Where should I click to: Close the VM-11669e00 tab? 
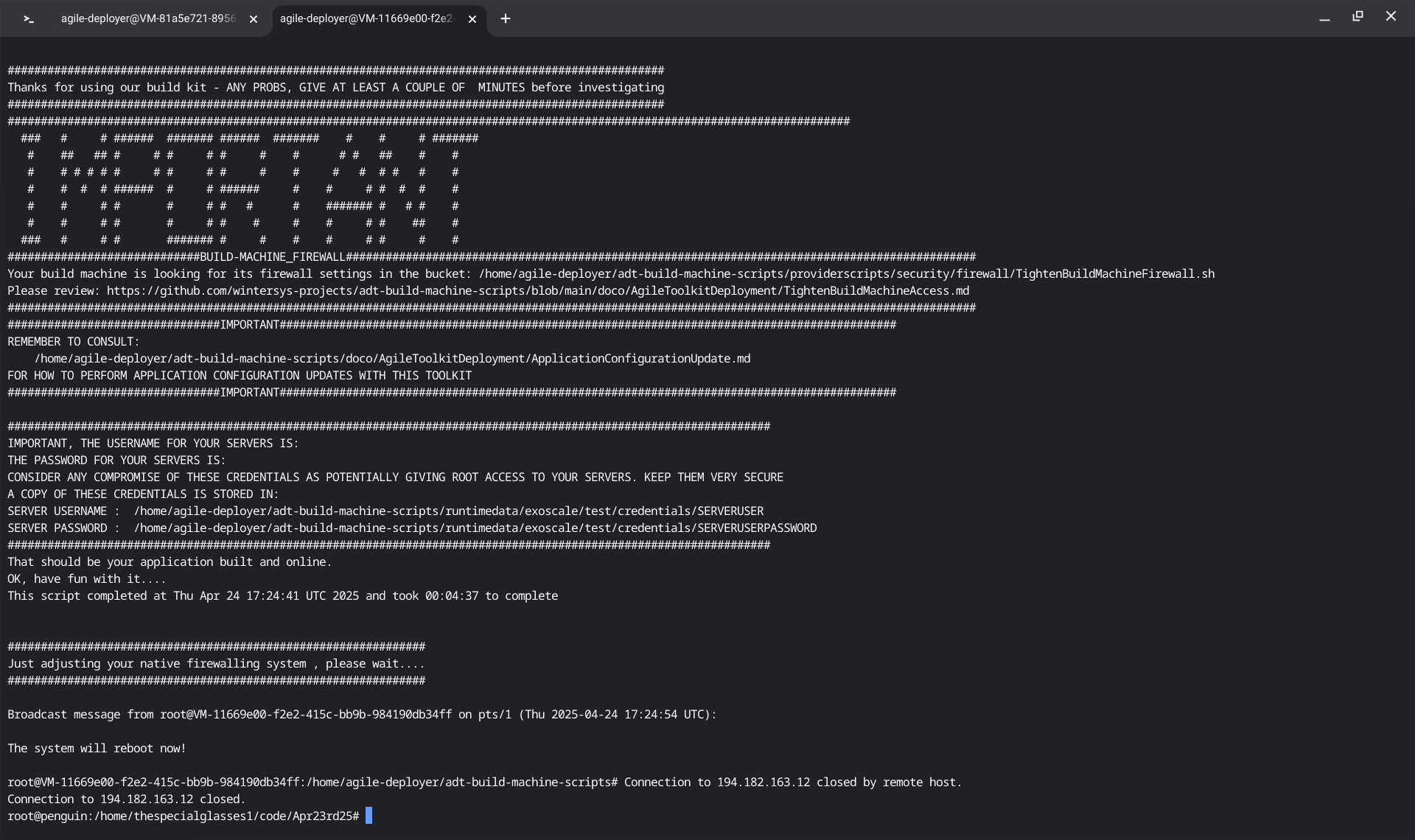(472, 20)
